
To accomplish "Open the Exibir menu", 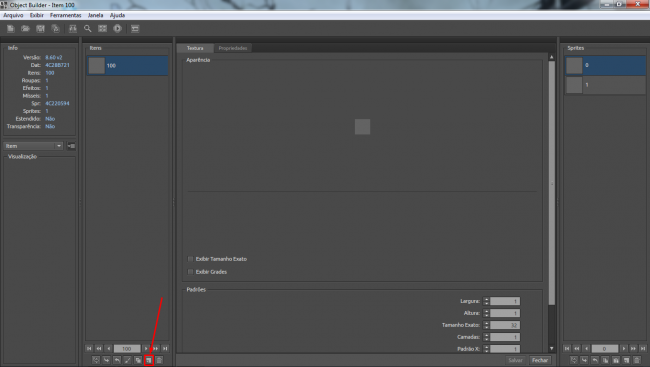I will tap(36, 15).
